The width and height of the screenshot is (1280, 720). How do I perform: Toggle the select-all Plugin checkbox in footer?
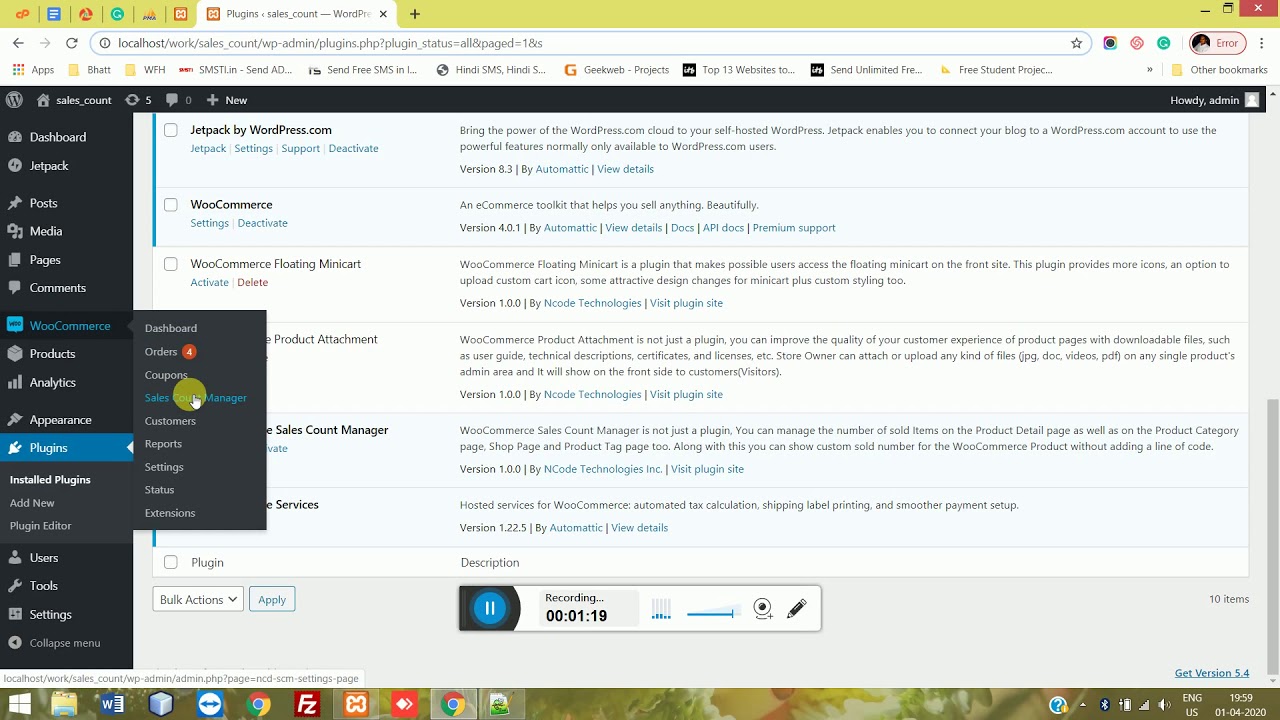pos(171,562)
